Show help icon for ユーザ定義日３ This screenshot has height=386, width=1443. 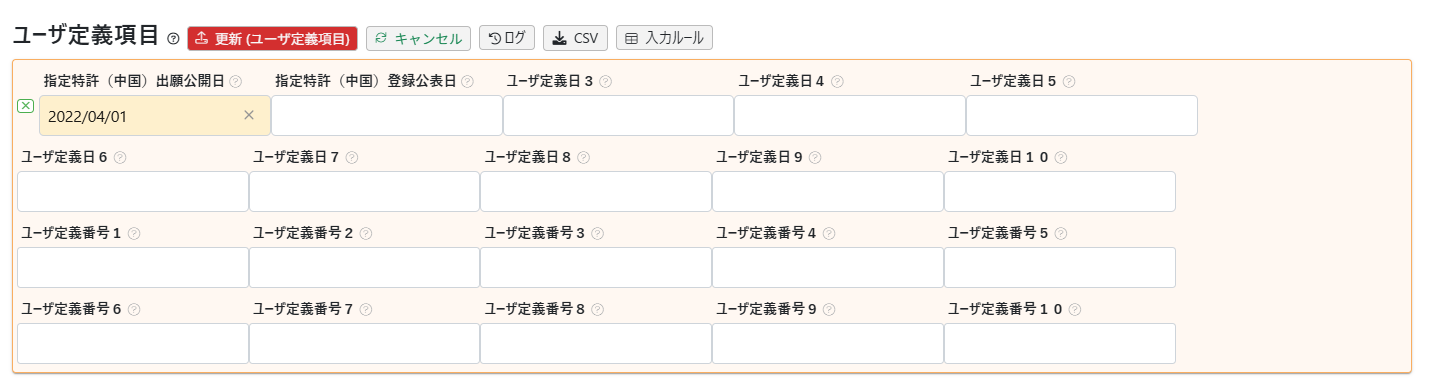click(x=605, y=82)
